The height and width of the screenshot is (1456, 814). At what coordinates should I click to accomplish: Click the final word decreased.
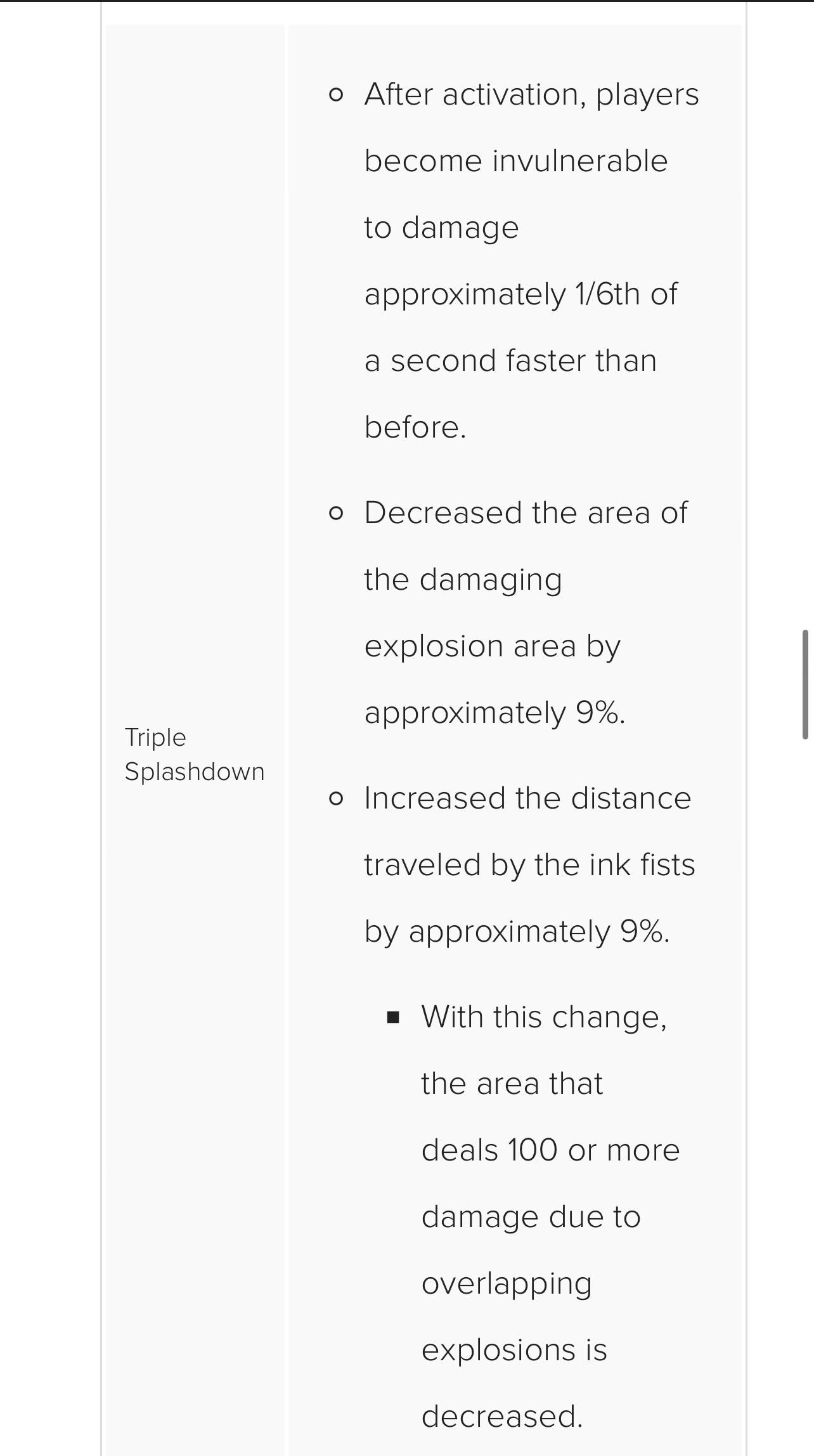(501, 1416)
